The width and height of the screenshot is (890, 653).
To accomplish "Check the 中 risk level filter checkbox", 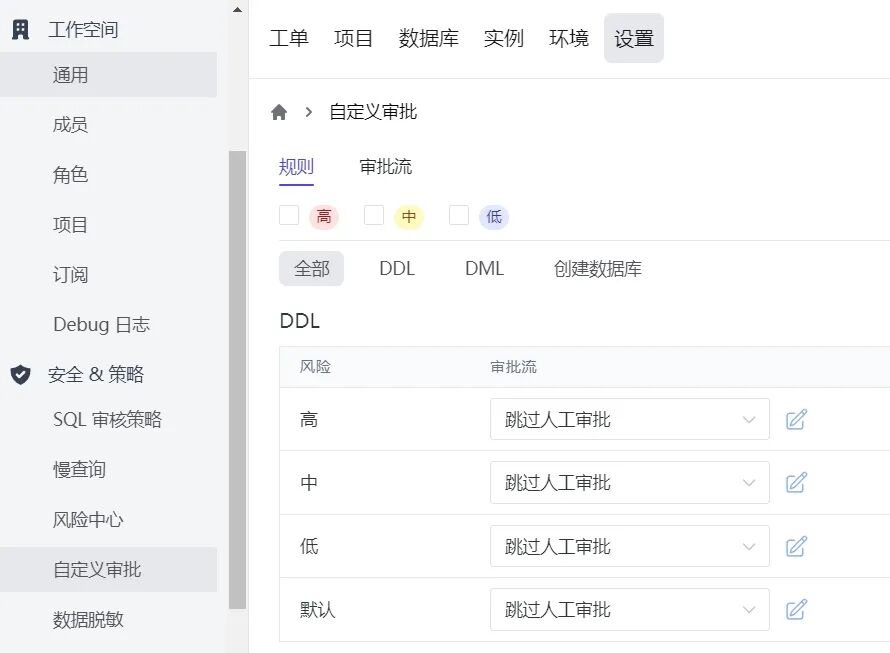I will [374, 215].
